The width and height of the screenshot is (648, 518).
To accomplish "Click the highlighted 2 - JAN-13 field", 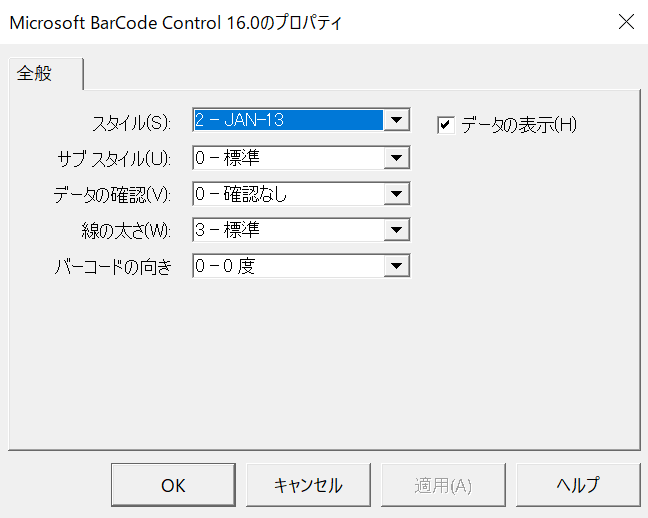I will click(288, 120).
